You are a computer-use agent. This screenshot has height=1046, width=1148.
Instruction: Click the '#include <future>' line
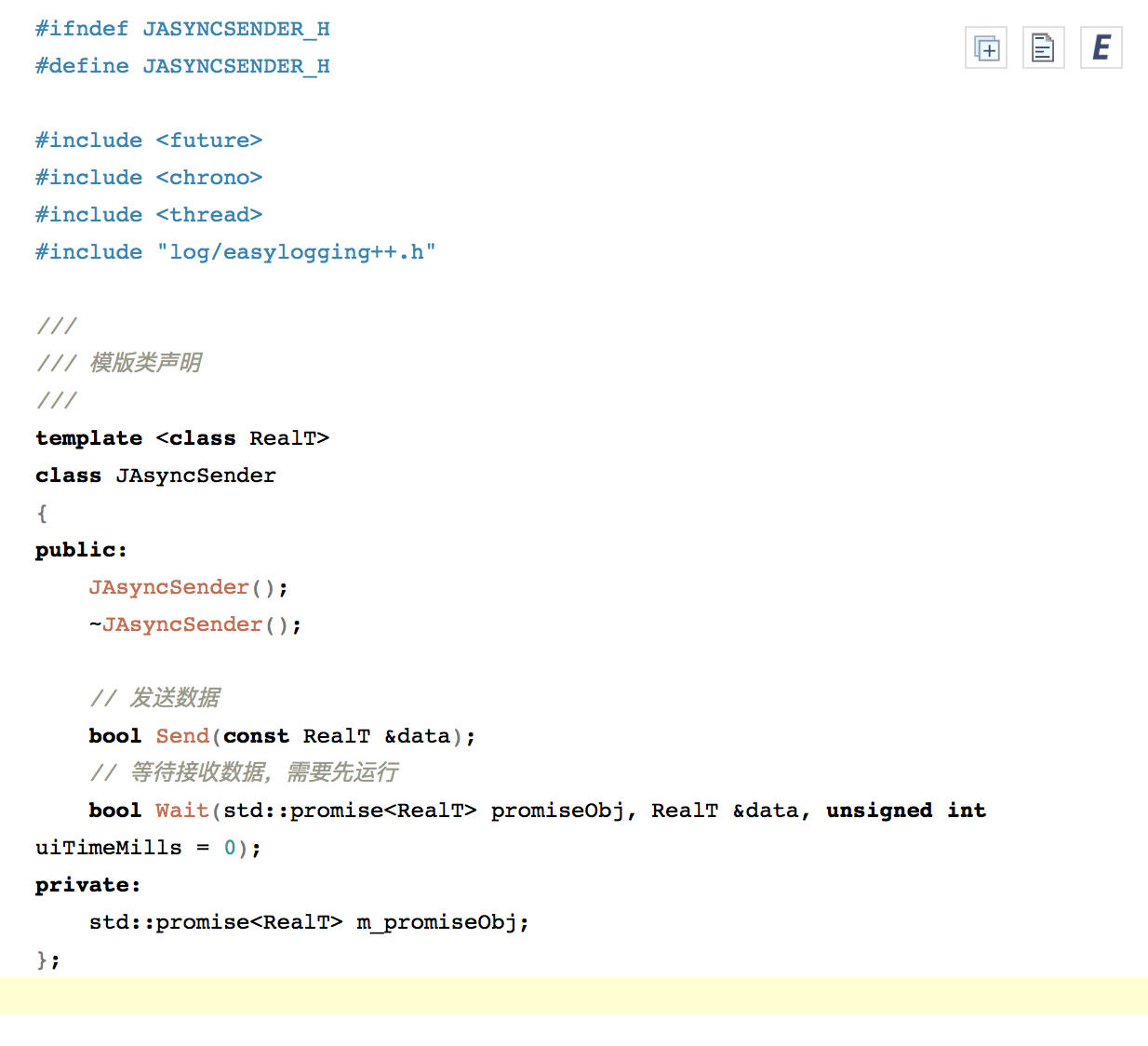149,141
